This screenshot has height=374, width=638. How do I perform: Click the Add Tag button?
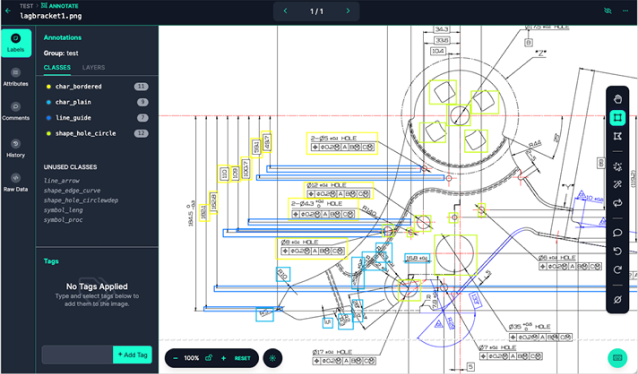(x=133, y=355)
